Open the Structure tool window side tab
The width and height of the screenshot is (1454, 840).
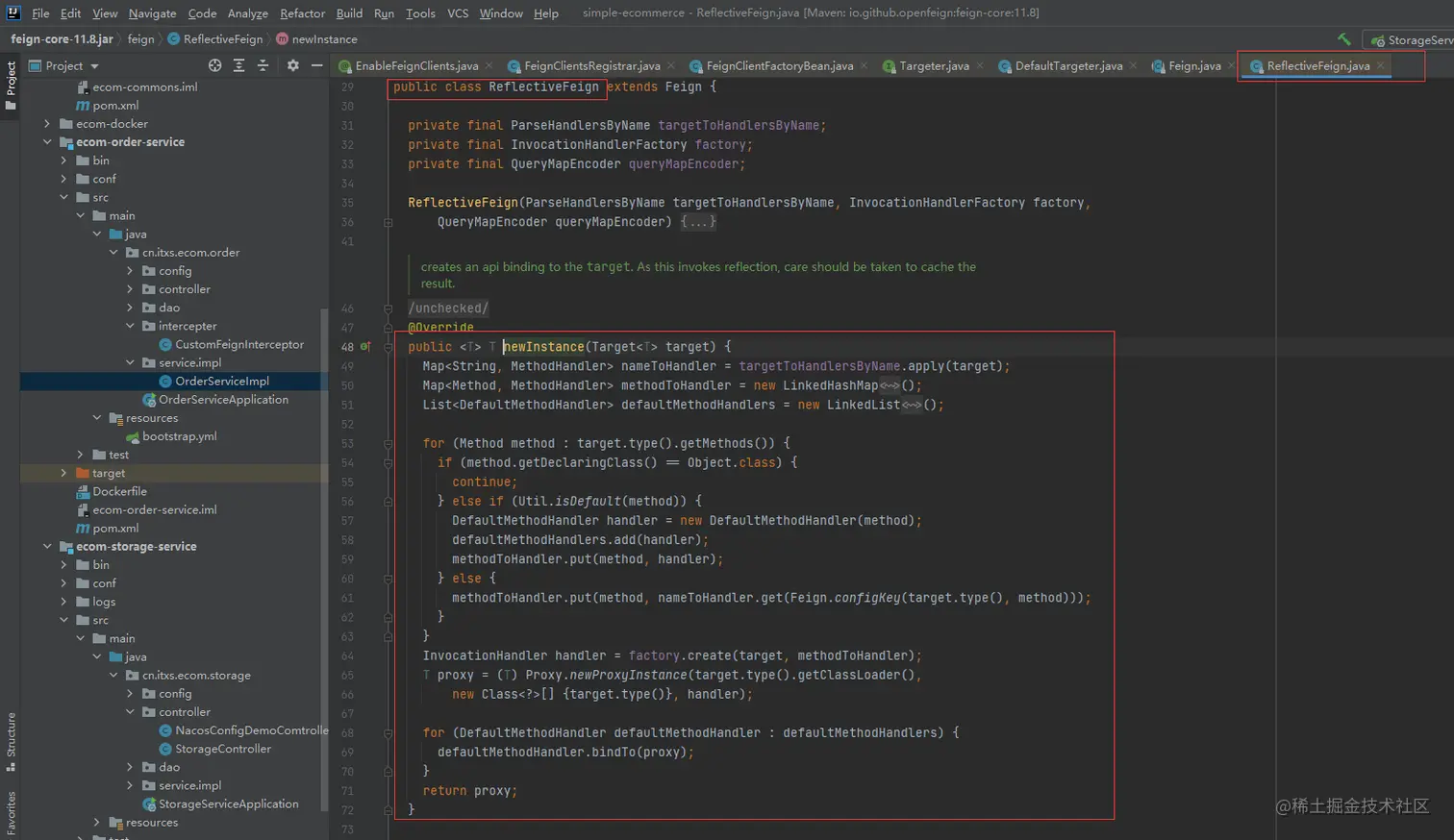pos(11,741)
